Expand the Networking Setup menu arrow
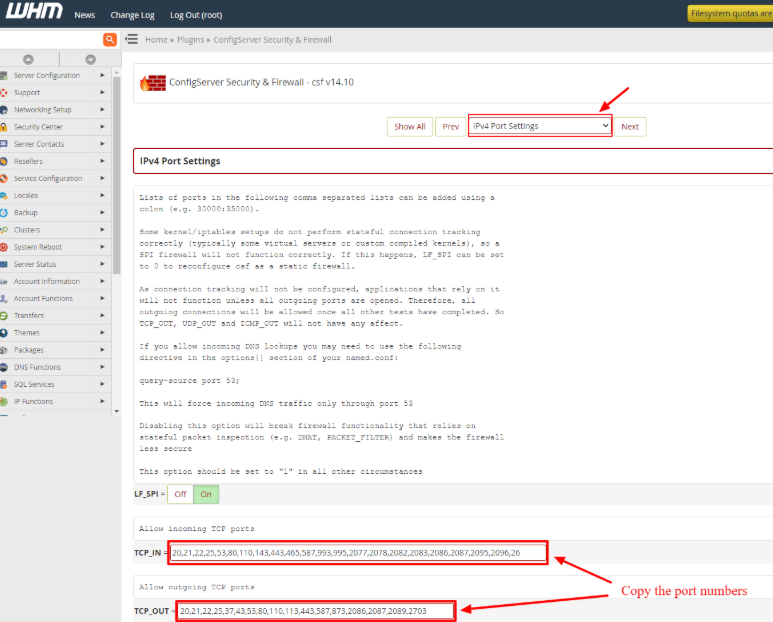 pyautogui.click(x=103, y=109)
